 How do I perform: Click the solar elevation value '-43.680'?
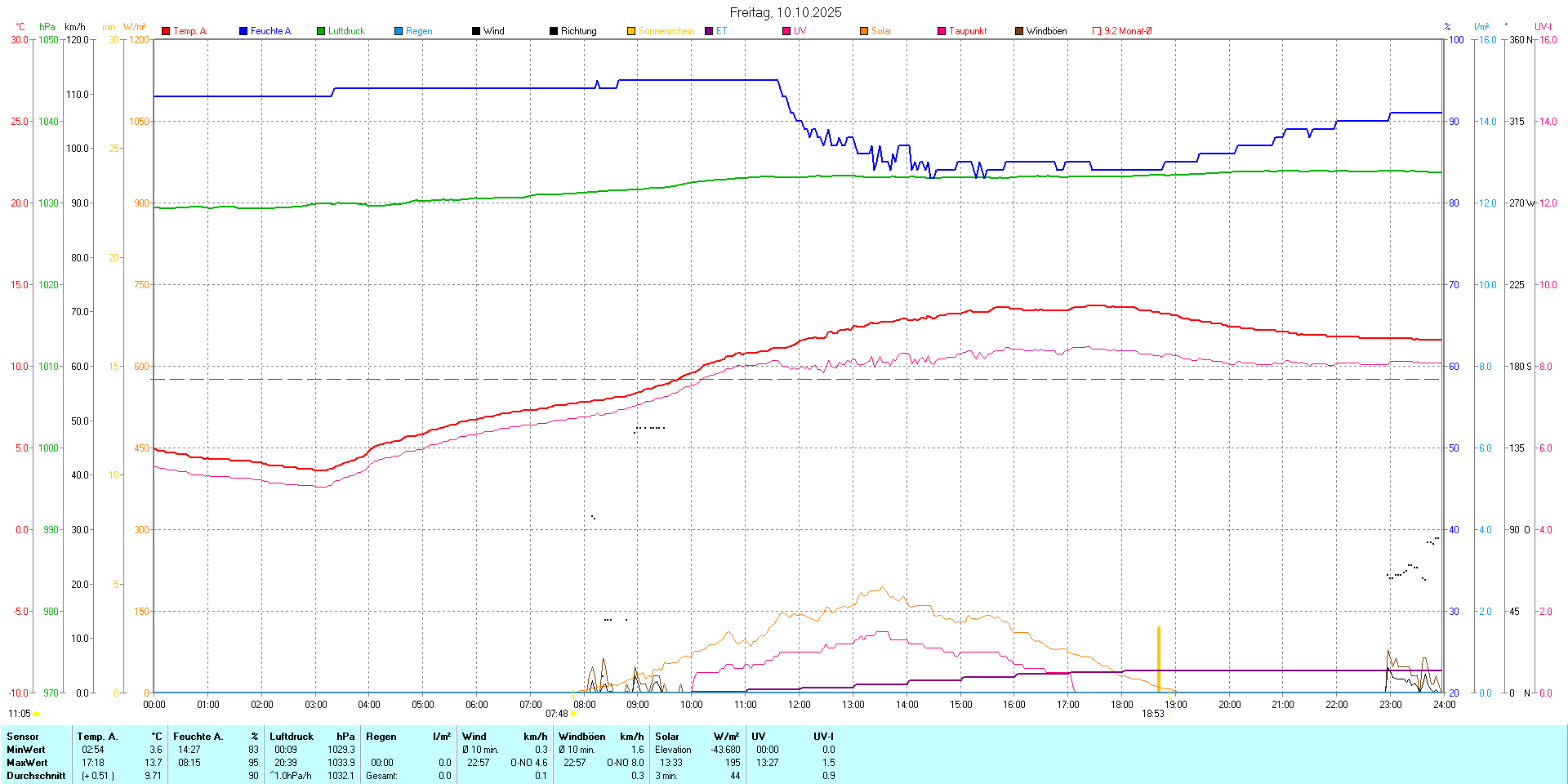point(725,750)
